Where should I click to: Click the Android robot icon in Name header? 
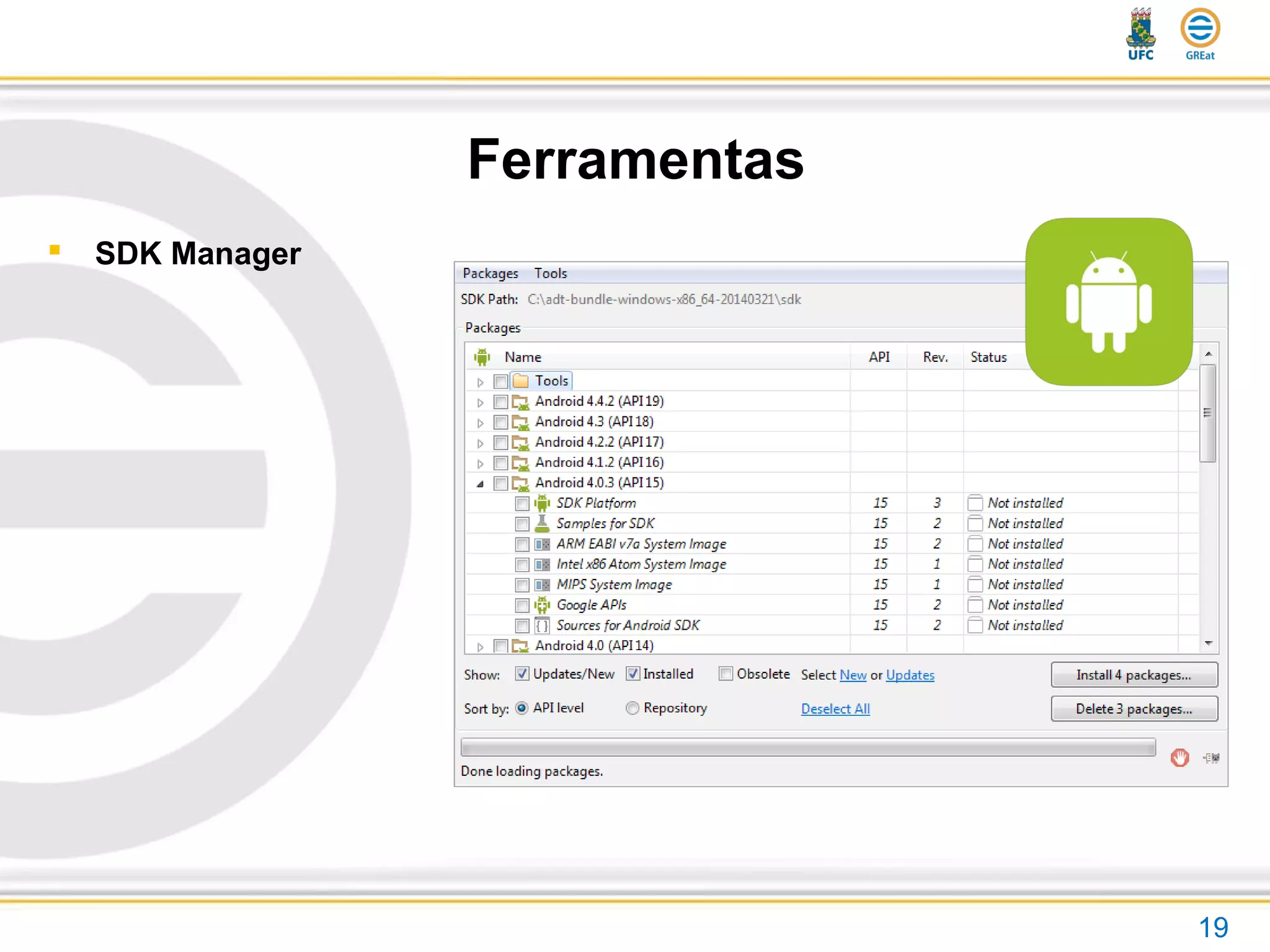[482, 357]
